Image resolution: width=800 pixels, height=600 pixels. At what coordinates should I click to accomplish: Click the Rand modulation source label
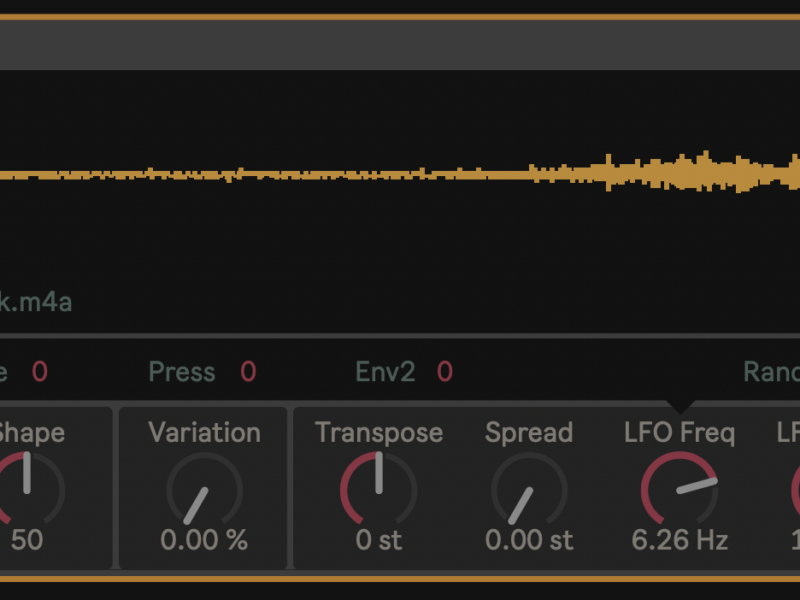coord(772,372)
